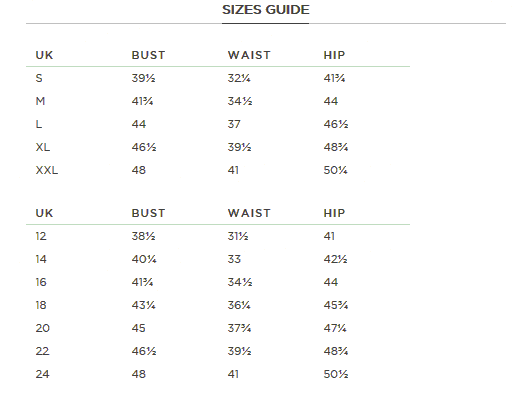Click the UK header in first table
Screen dimensions: 513x393
coord(44,55)
